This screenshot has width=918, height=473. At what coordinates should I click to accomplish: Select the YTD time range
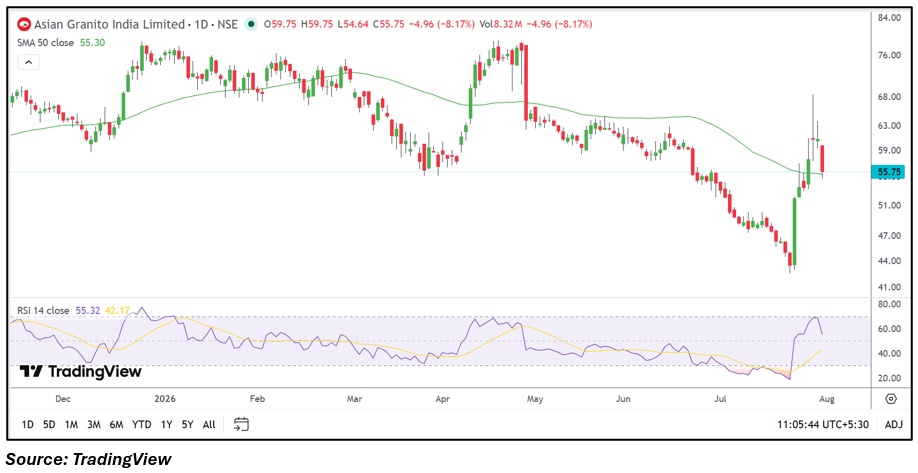(141, 424)
